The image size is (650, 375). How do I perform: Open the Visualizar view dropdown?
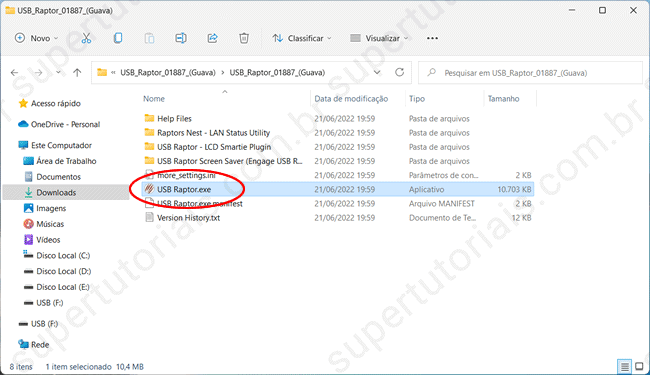(379, 38)
